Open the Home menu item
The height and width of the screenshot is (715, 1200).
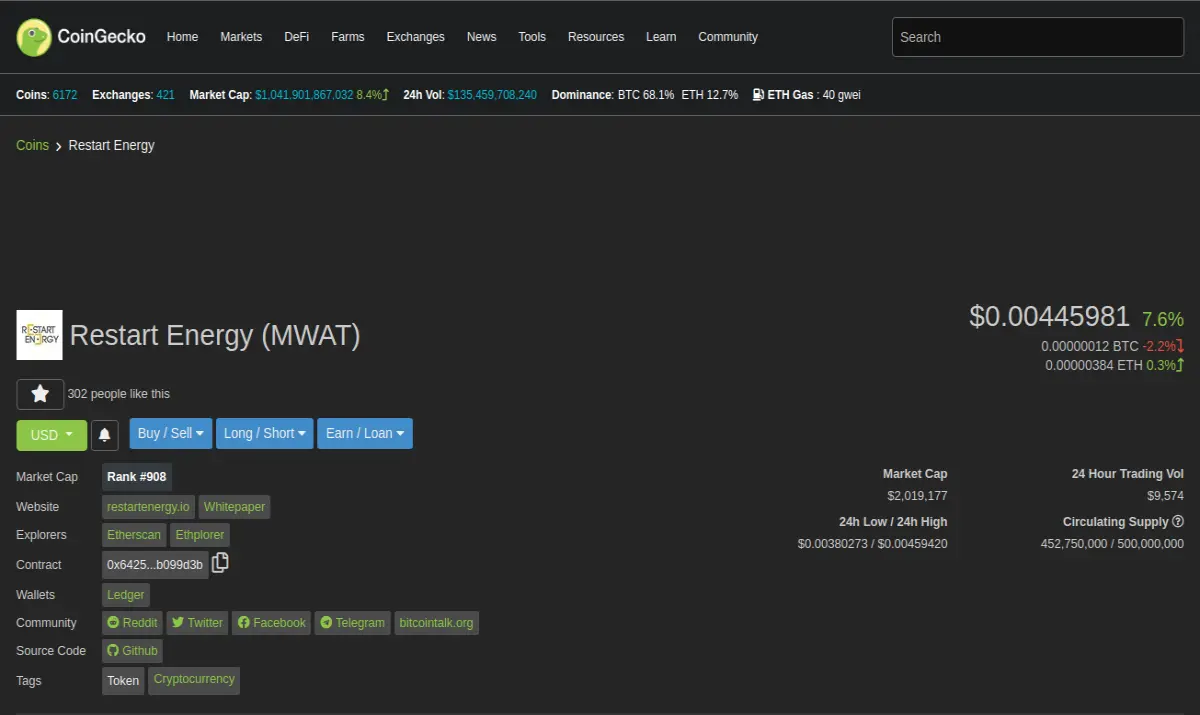(182, 37)
